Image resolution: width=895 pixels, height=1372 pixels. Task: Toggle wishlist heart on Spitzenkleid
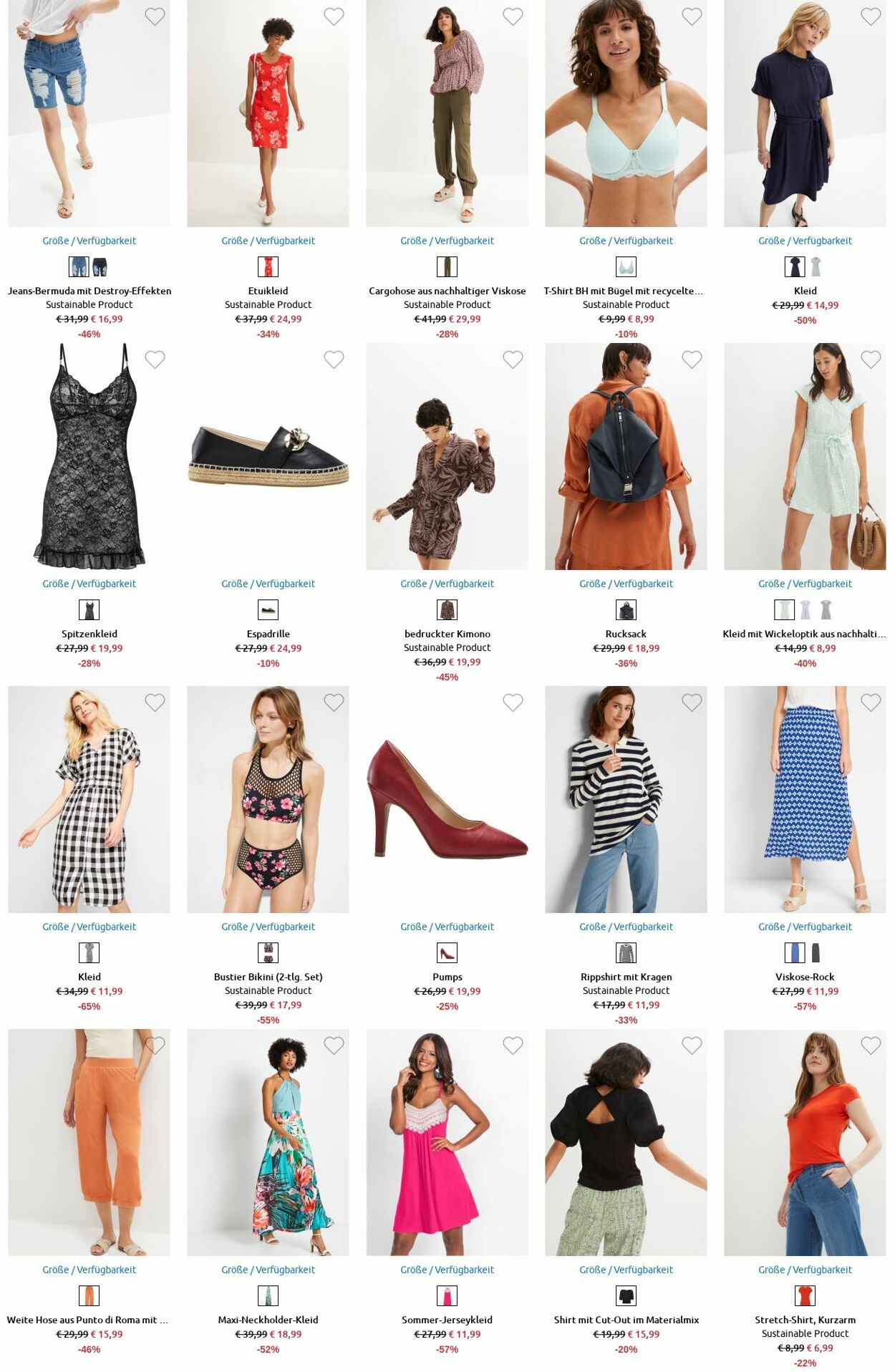point(155,359)
